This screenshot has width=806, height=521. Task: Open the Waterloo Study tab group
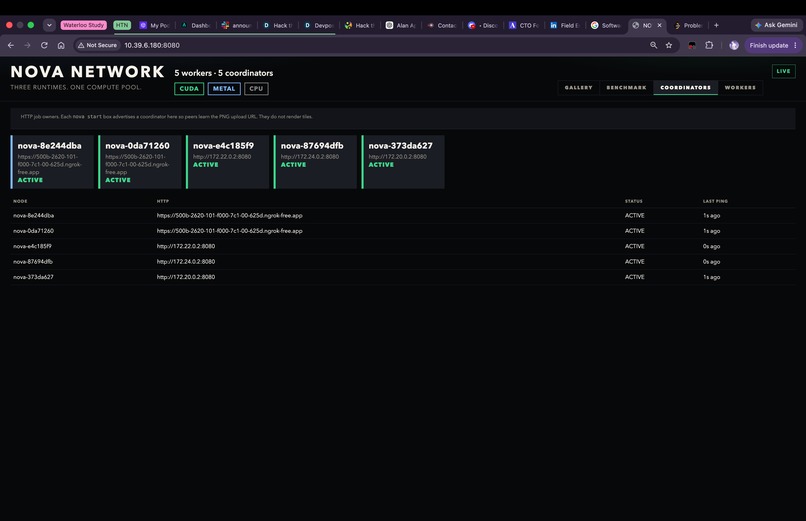point(83,25)
